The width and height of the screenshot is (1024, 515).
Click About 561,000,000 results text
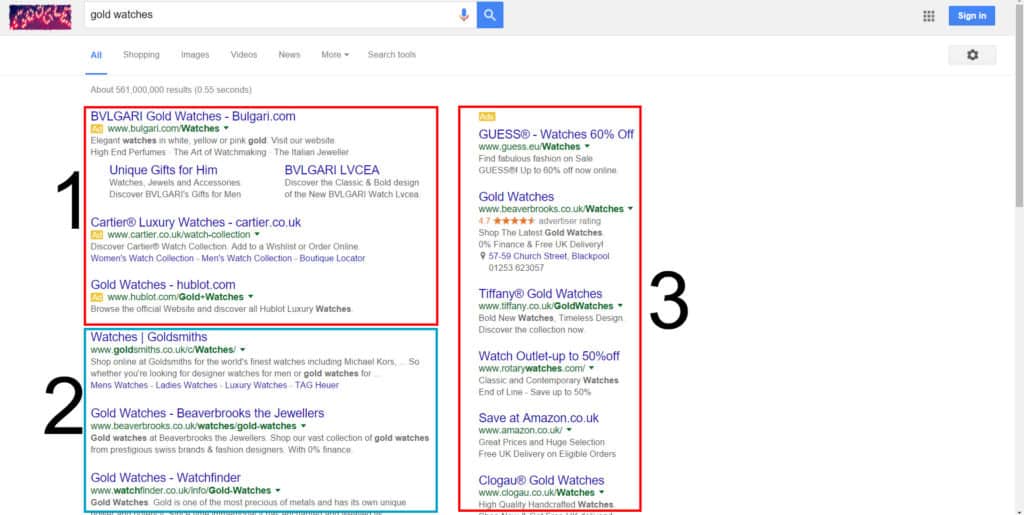(171, 90)
